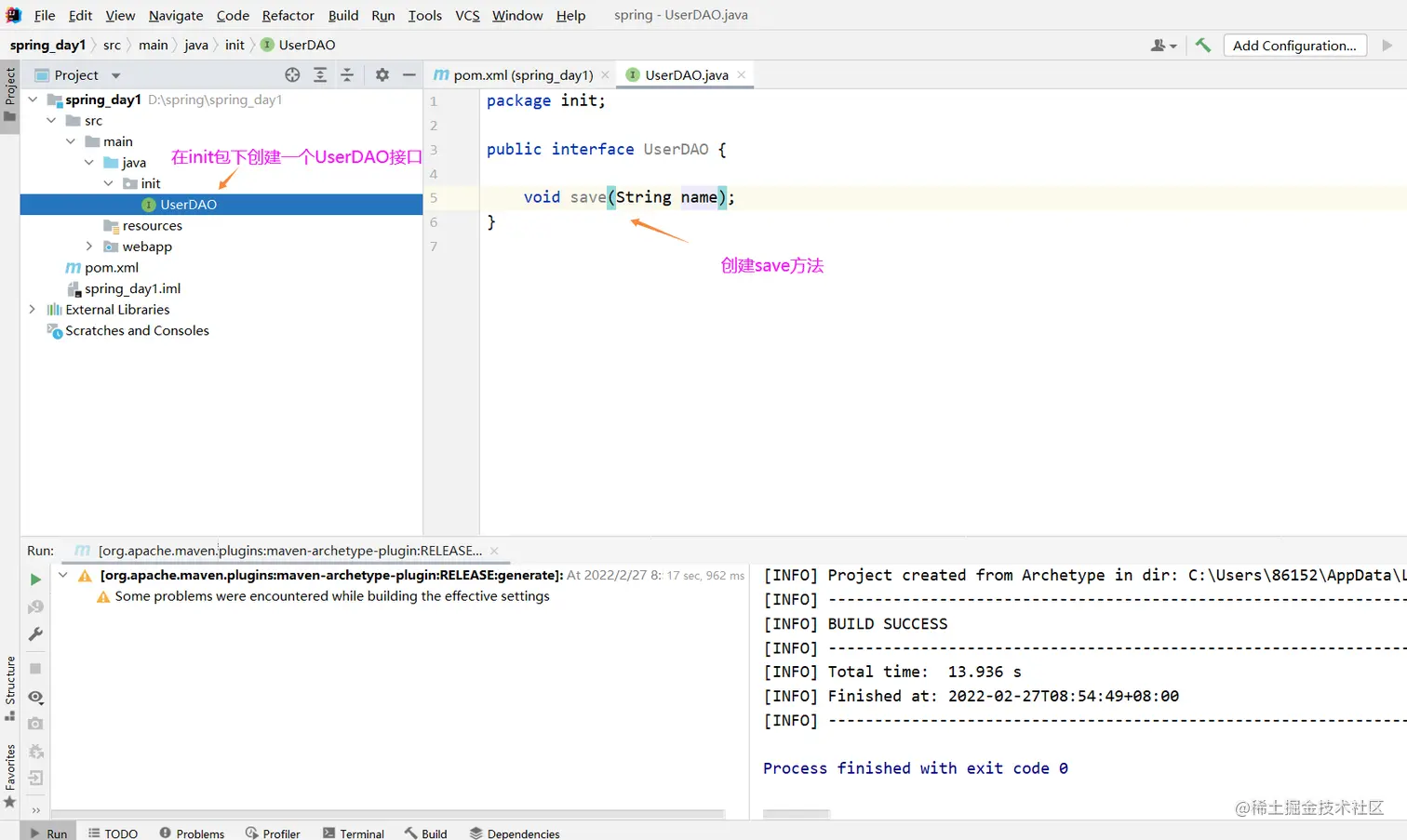Open the Problems tool window
1407x840 pixels.
click(x=192, y=833)
